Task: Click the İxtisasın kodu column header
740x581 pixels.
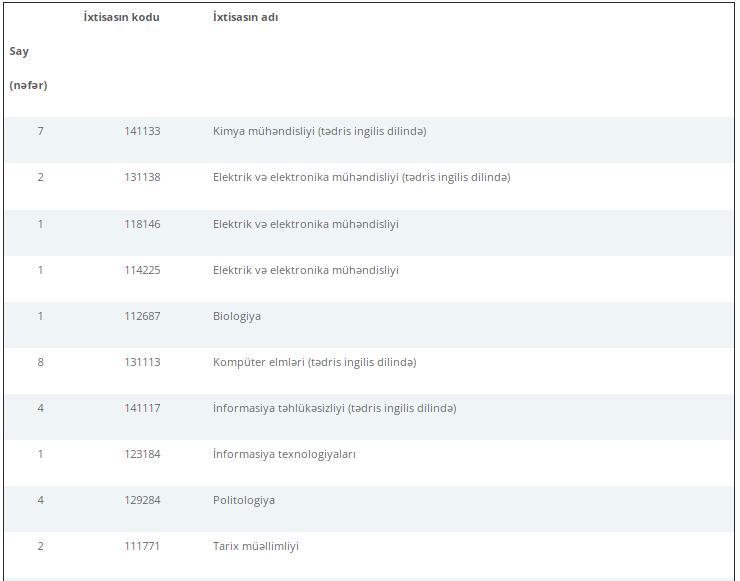Action: click(121, 17)
